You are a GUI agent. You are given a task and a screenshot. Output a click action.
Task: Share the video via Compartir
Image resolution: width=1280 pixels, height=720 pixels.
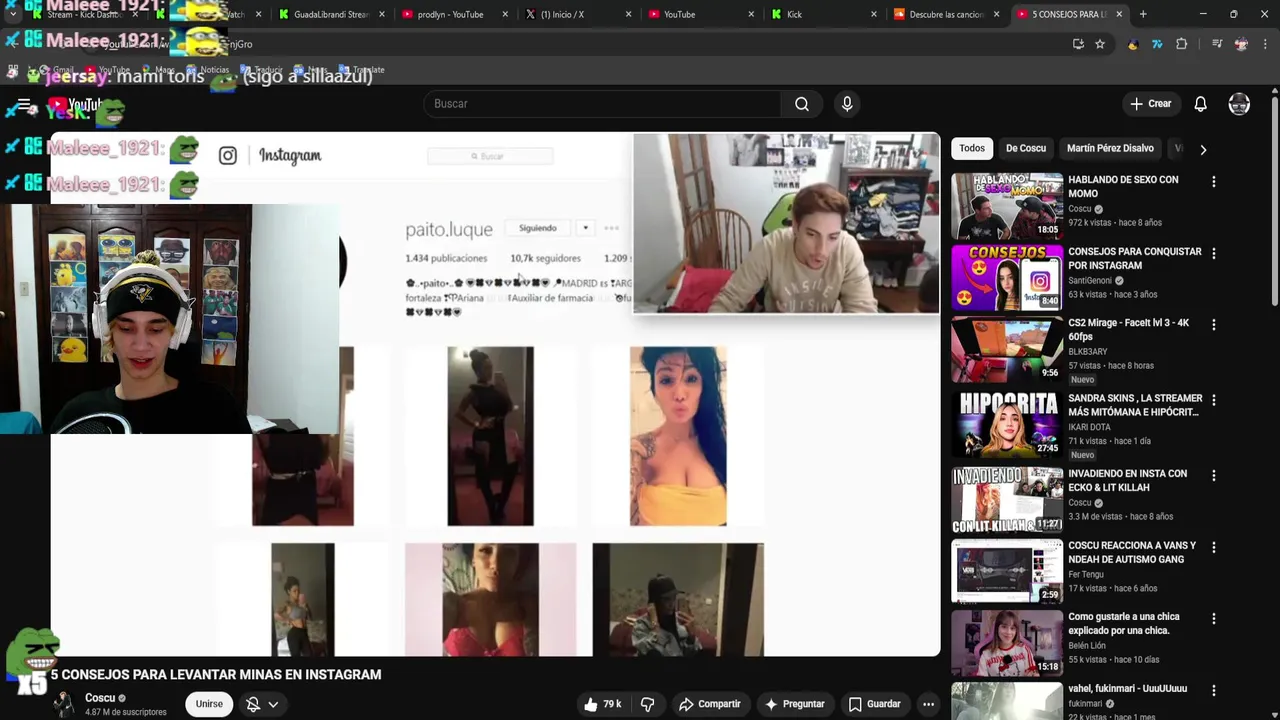tap(709, 704)
